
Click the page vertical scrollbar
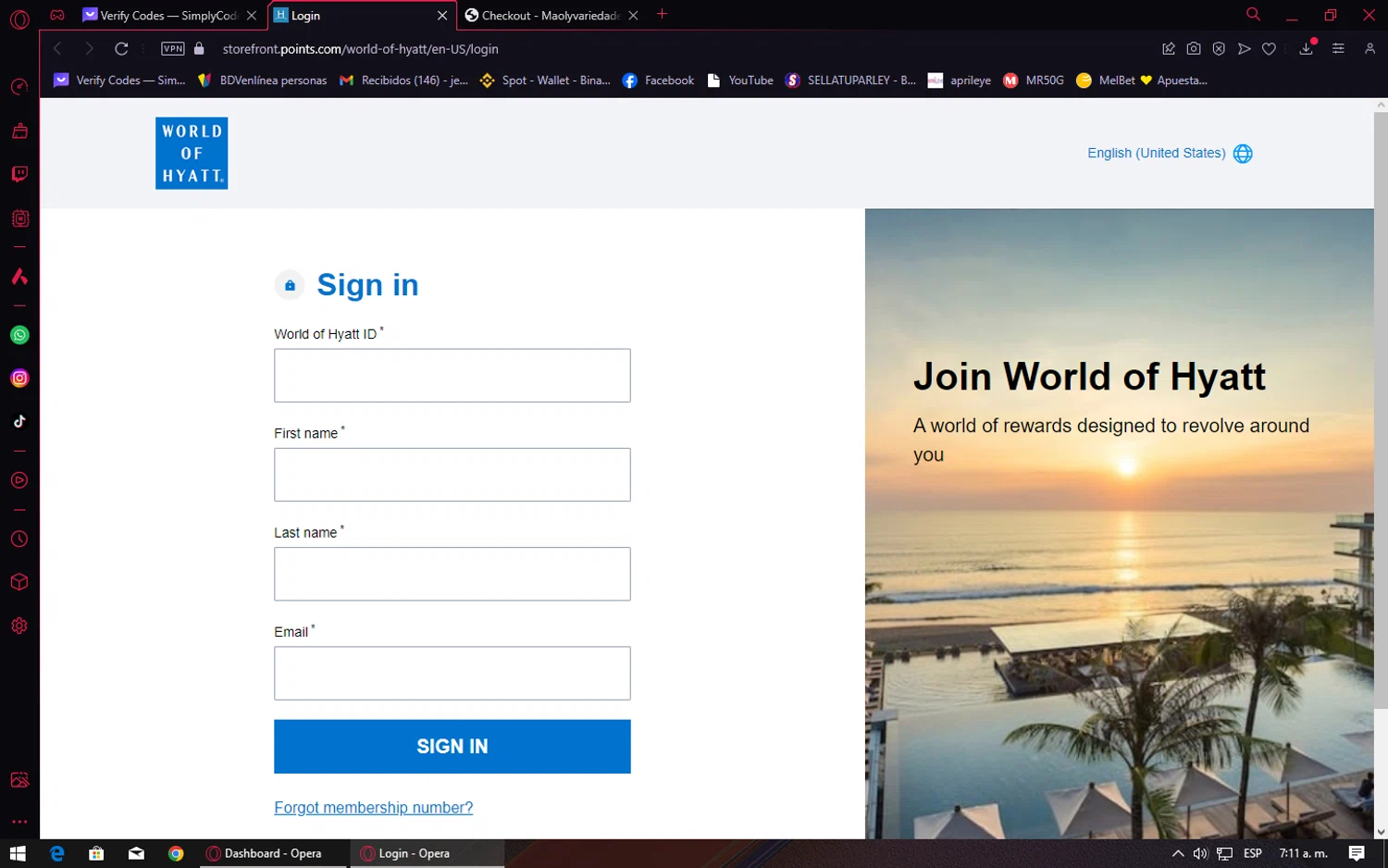coord(1381,412)
